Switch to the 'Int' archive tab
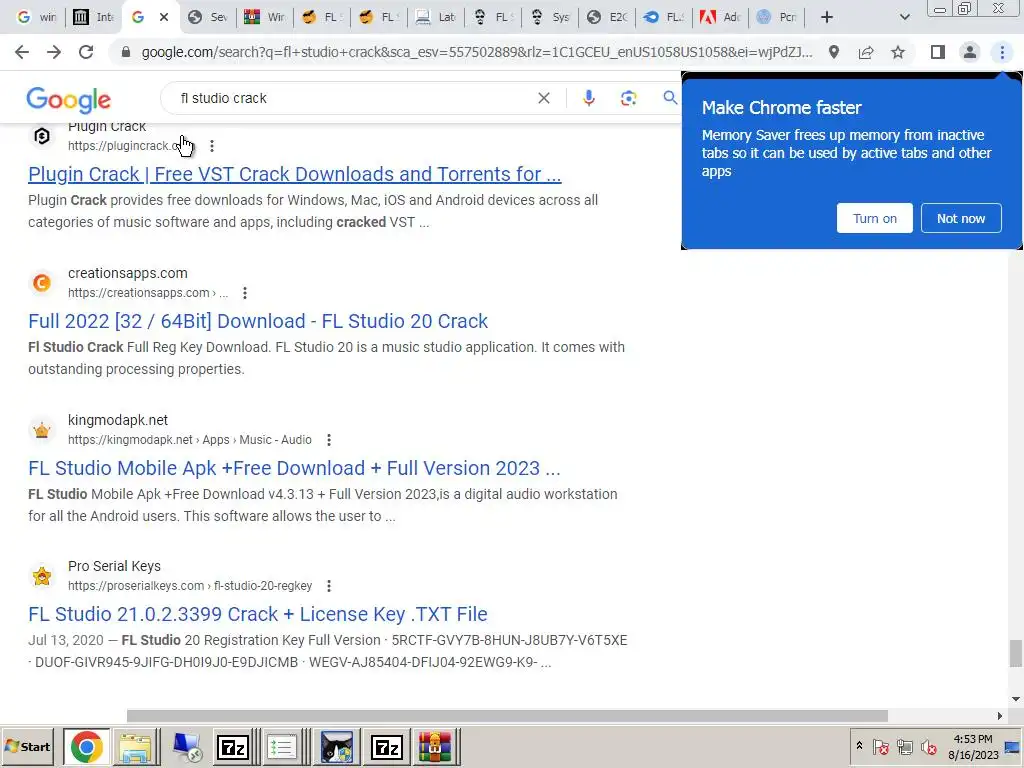 93,17
